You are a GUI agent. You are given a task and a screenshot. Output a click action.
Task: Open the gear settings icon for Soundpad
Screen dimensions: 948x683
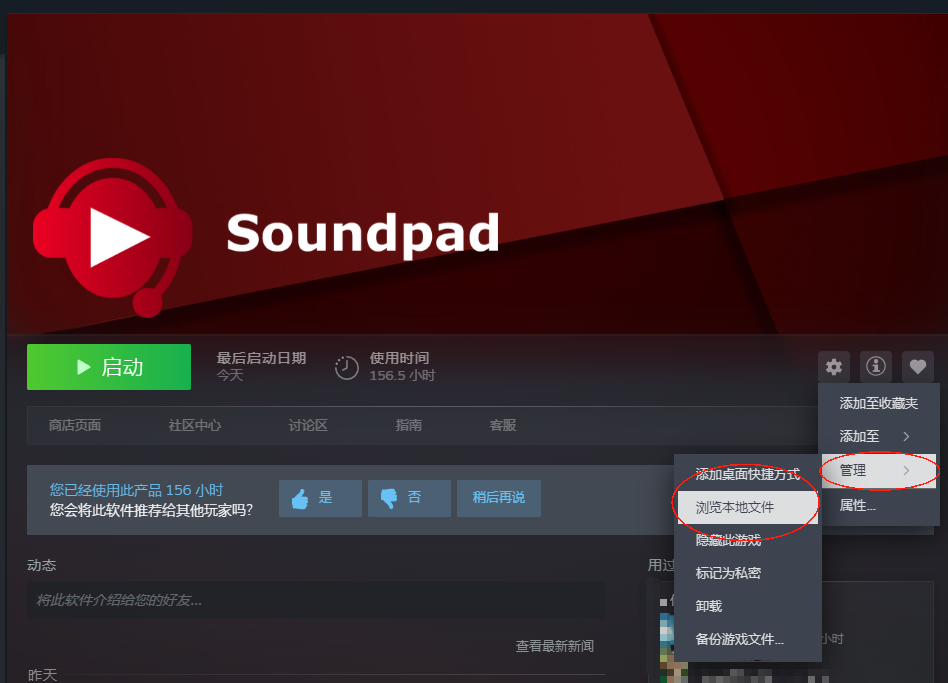pyautogui.click(x=834, y=366)
